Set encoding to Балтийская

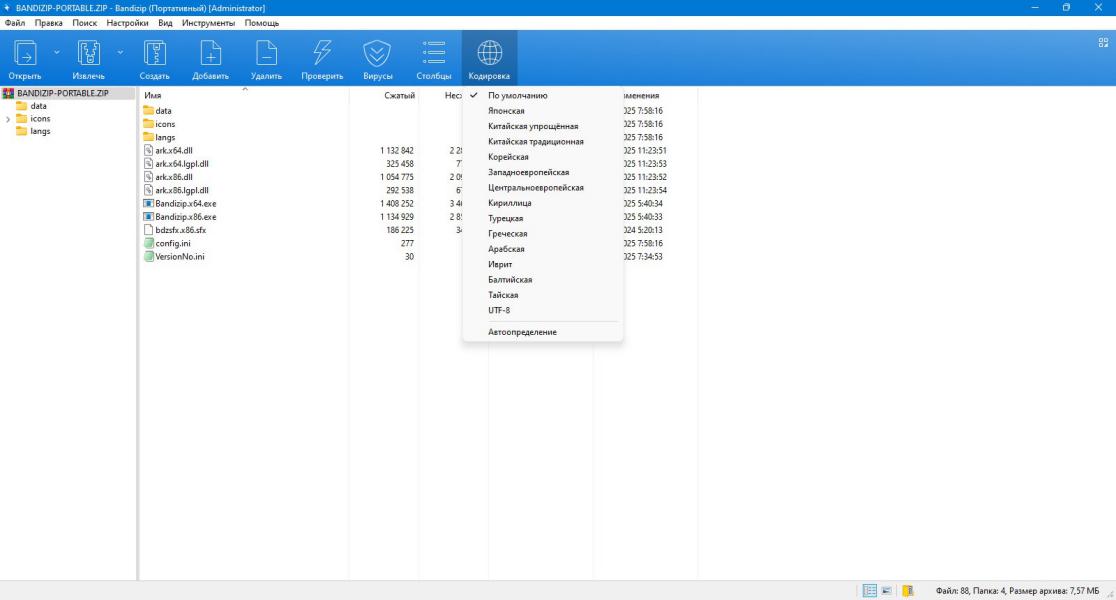[x=542, y=280]
